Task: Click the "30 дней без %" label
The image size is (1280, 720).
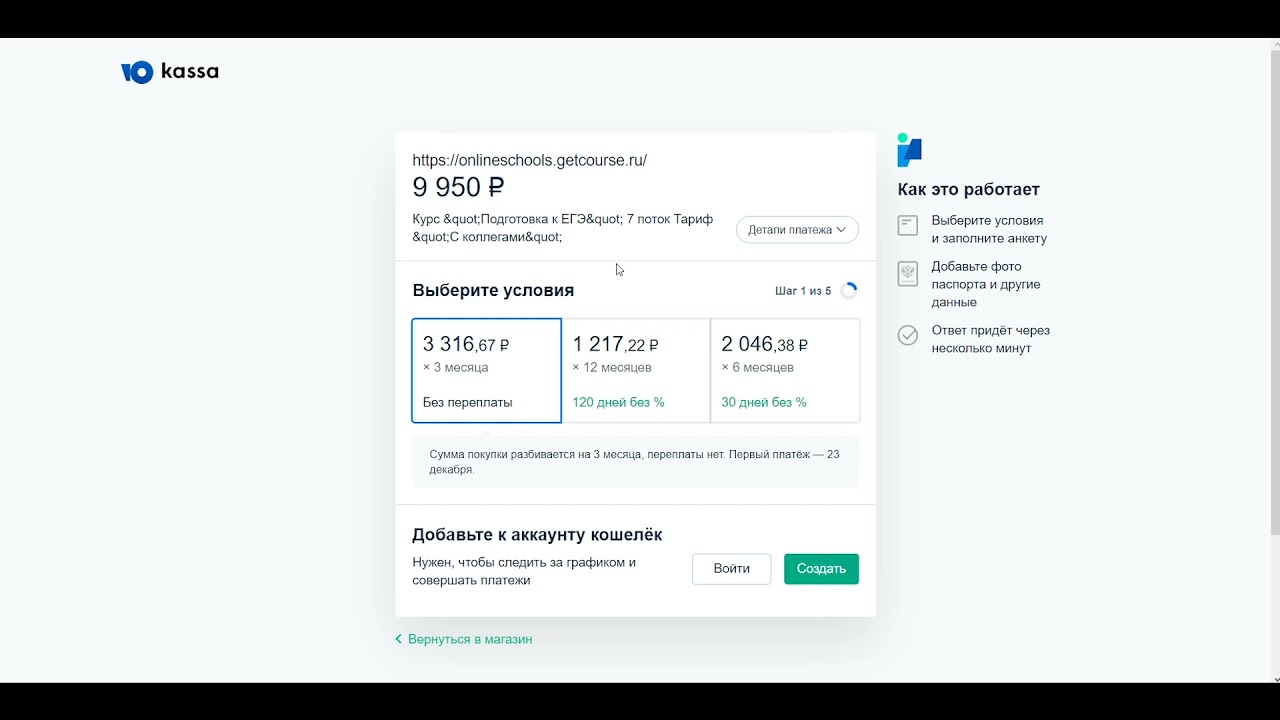Action: (x=764, y=403)
